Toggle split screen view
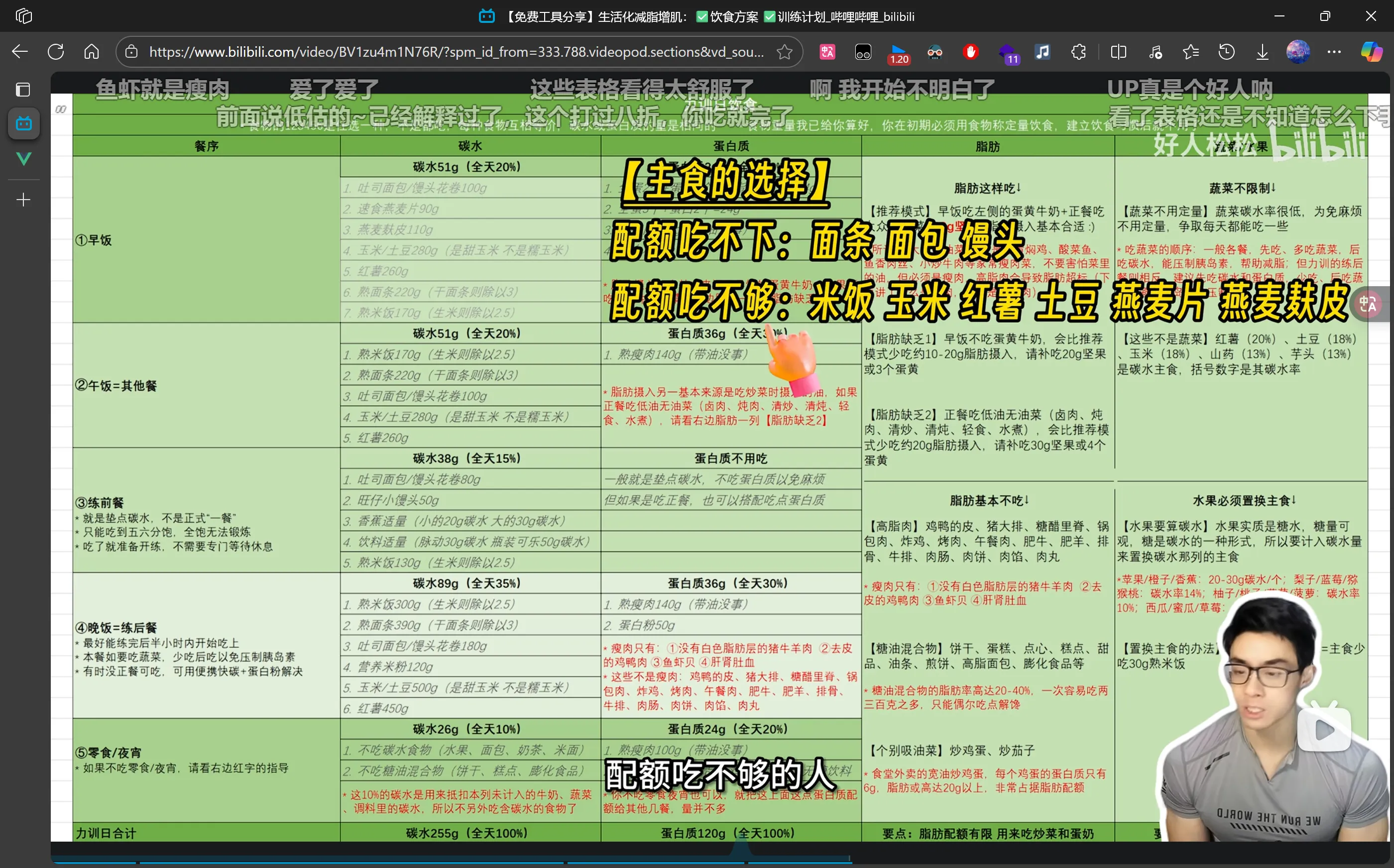 tap(1118, 52)
